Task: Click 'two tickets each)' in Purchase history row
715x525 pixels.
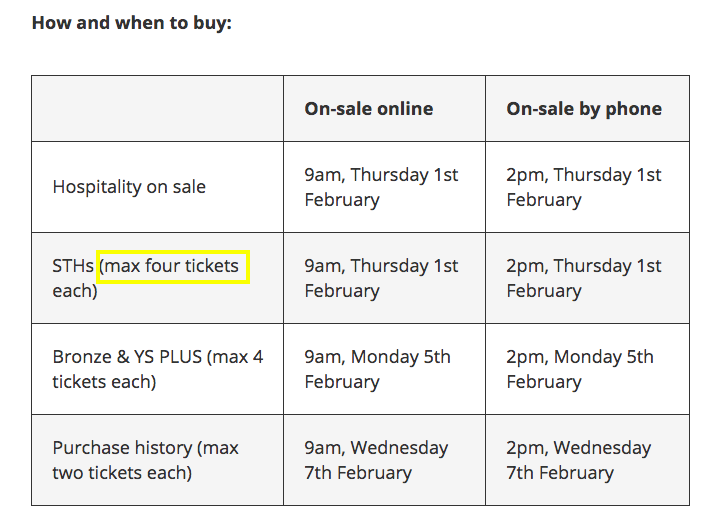Action: coord(122,473)
